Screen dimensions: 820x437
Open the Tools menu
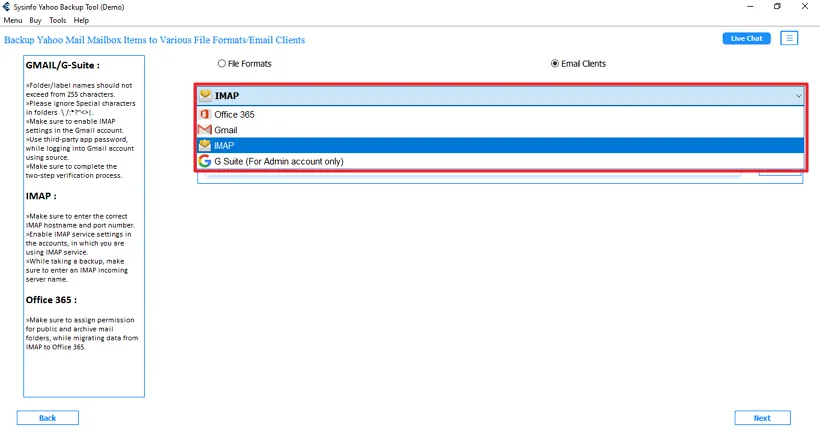[58, 20]
